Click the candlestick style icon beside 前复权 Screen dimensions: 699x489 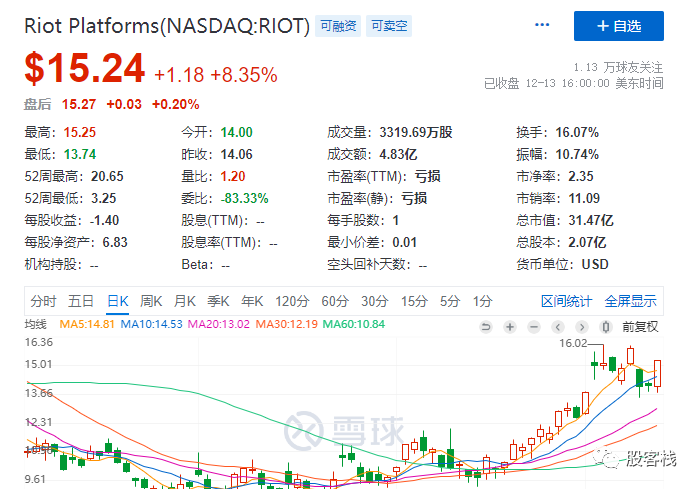tap(605, 327)
